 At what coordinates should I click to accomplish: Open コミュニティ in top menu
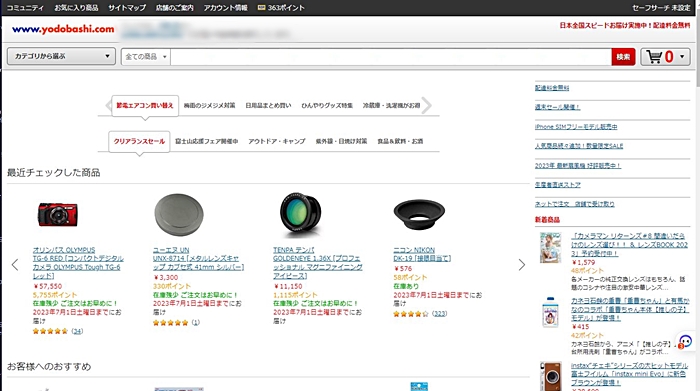point(25,8)
